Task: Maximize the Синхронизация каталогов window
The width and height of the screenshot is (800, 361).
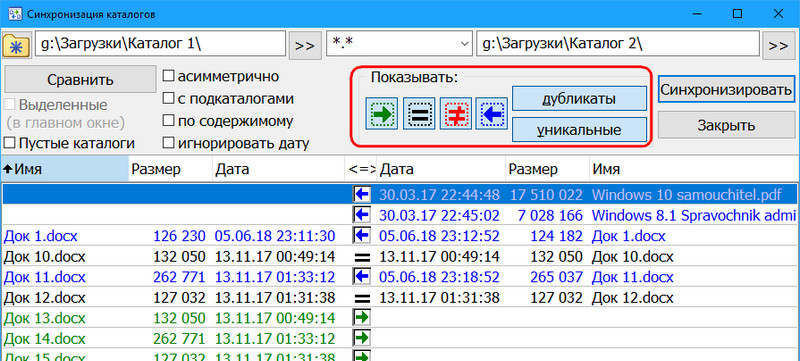Action: tap(737, 14)
